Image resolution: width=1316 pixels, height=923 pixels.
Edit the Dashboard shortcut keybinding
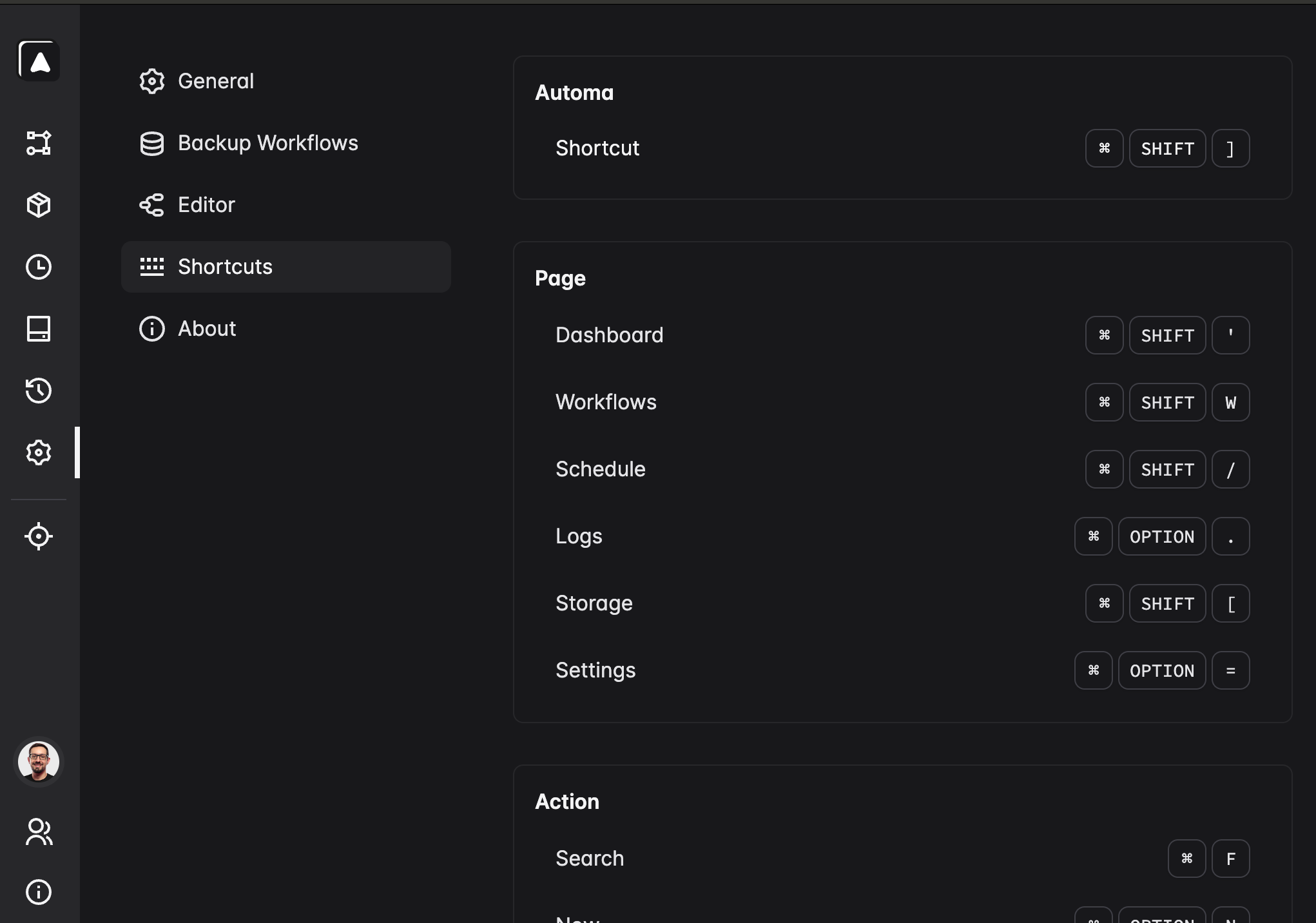[x=1167, y=335]
